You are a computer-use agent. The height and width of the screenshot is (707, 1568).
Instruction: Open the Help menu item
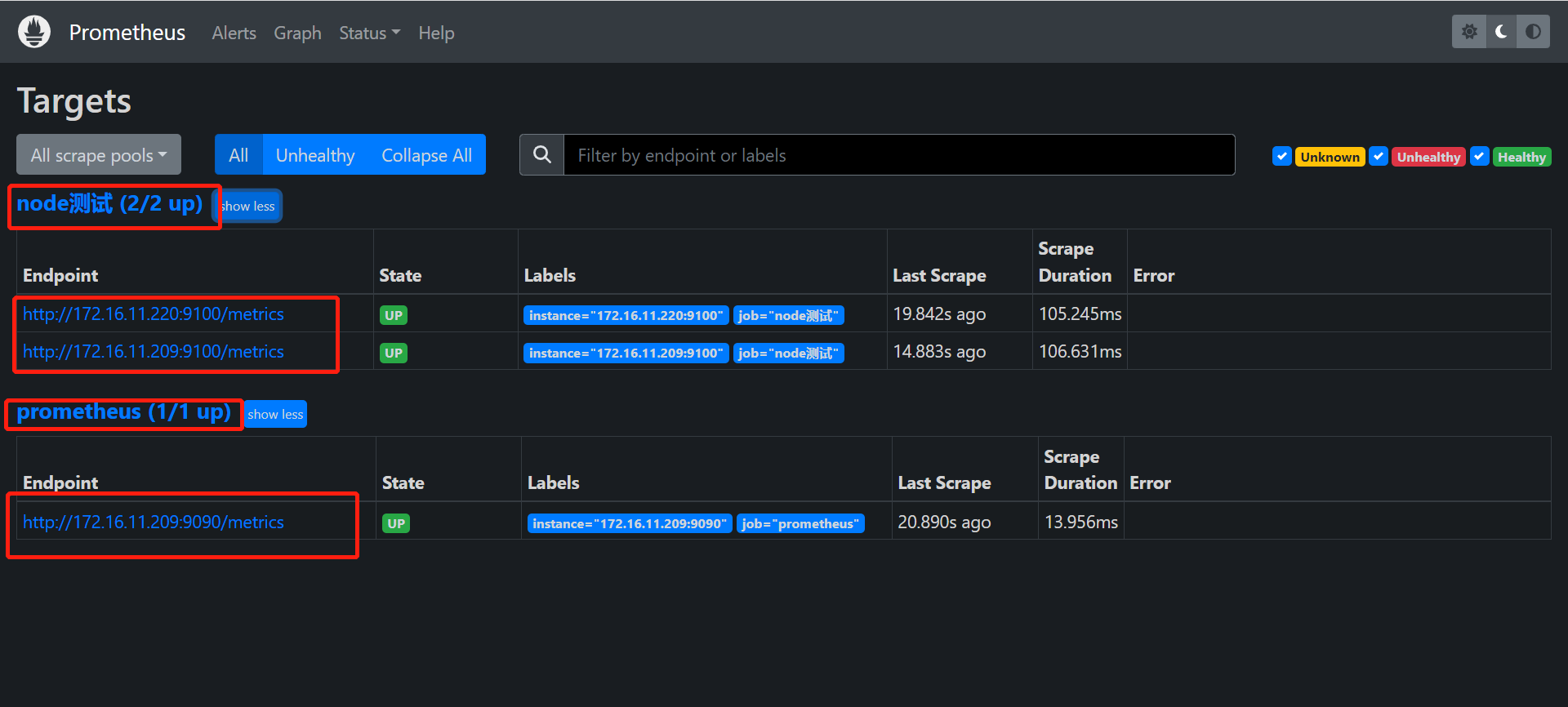(x=436, y=33)
